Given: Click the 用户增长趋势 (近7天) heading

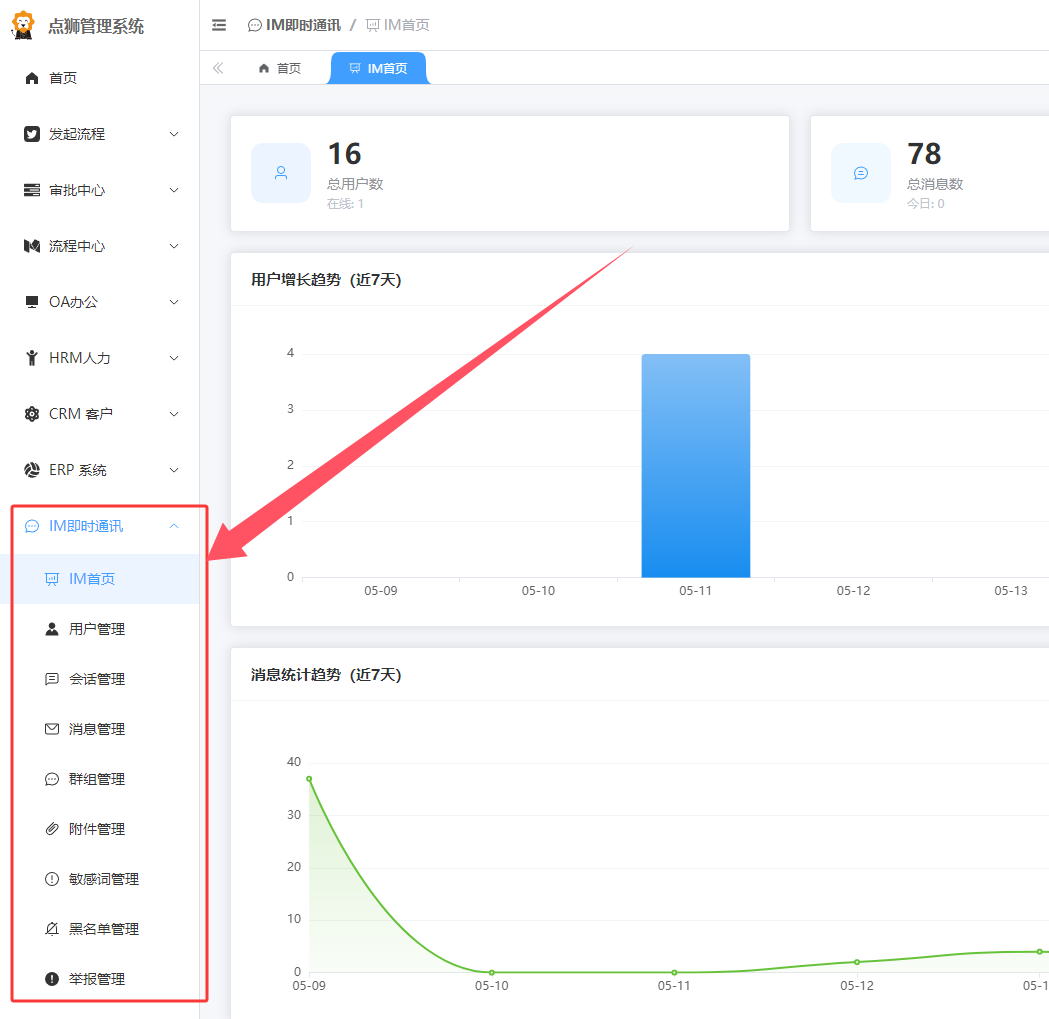Looking at the screenshot, I should coord(326,280).
